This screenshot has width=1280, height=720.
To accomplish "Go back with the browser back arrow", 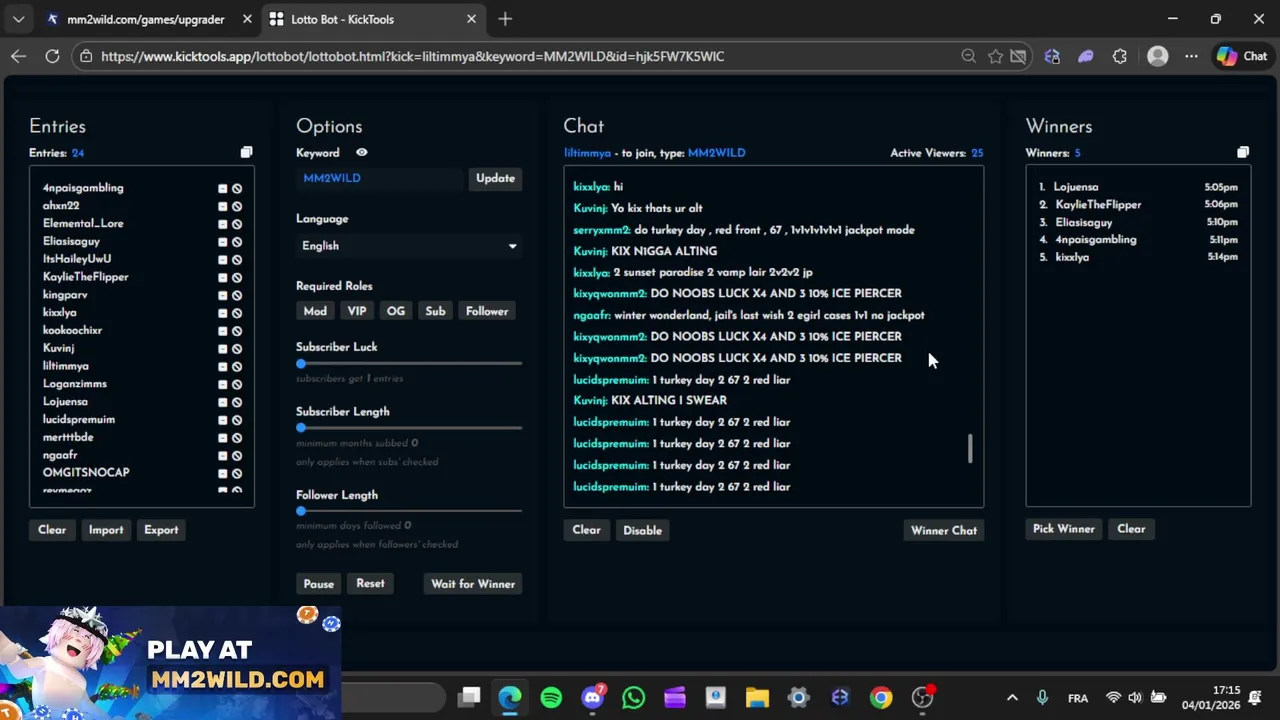I will (18, 56).
